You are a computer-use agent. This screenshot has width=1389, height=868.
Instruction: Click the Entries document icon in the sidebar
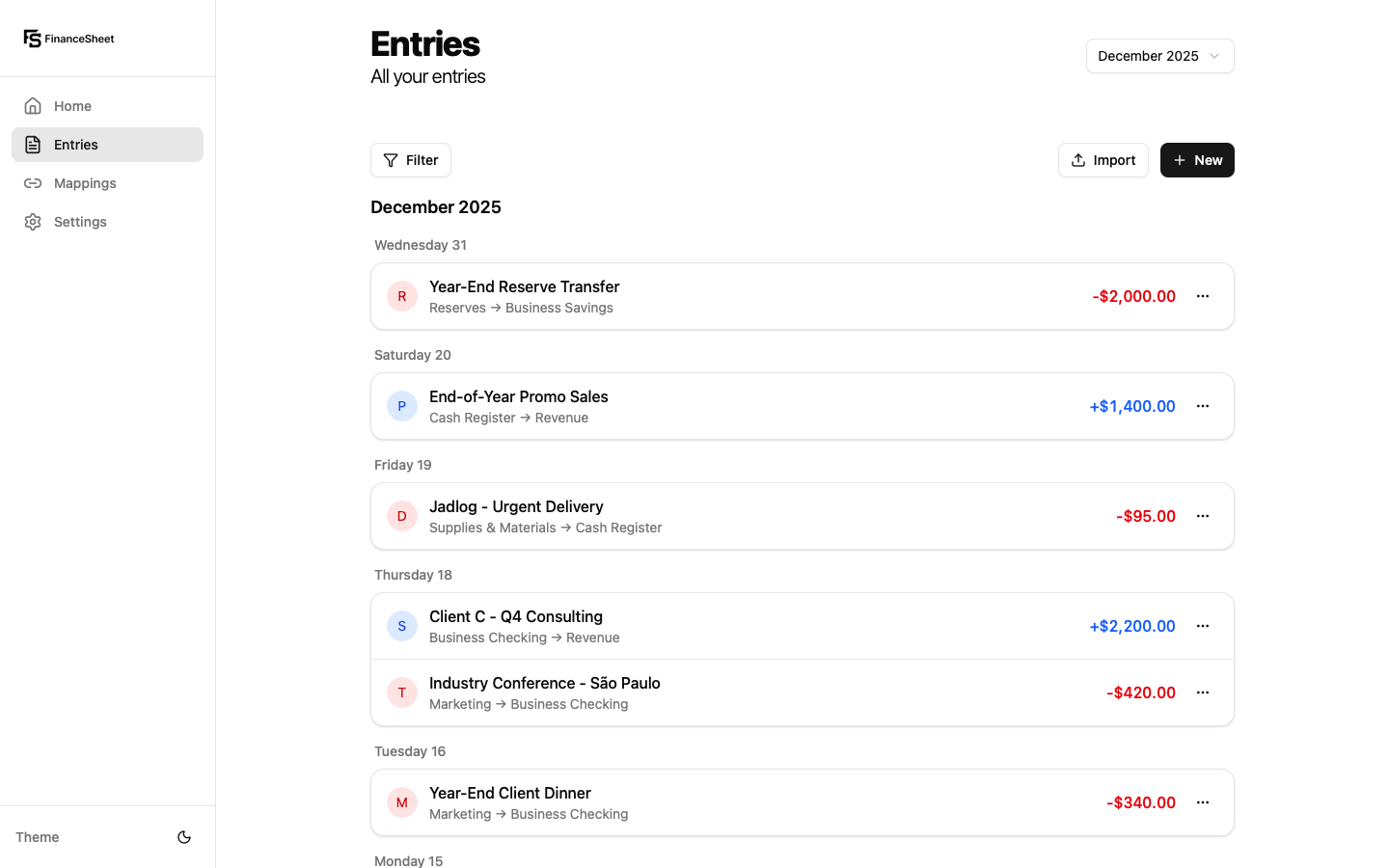[x=33, y=144]
